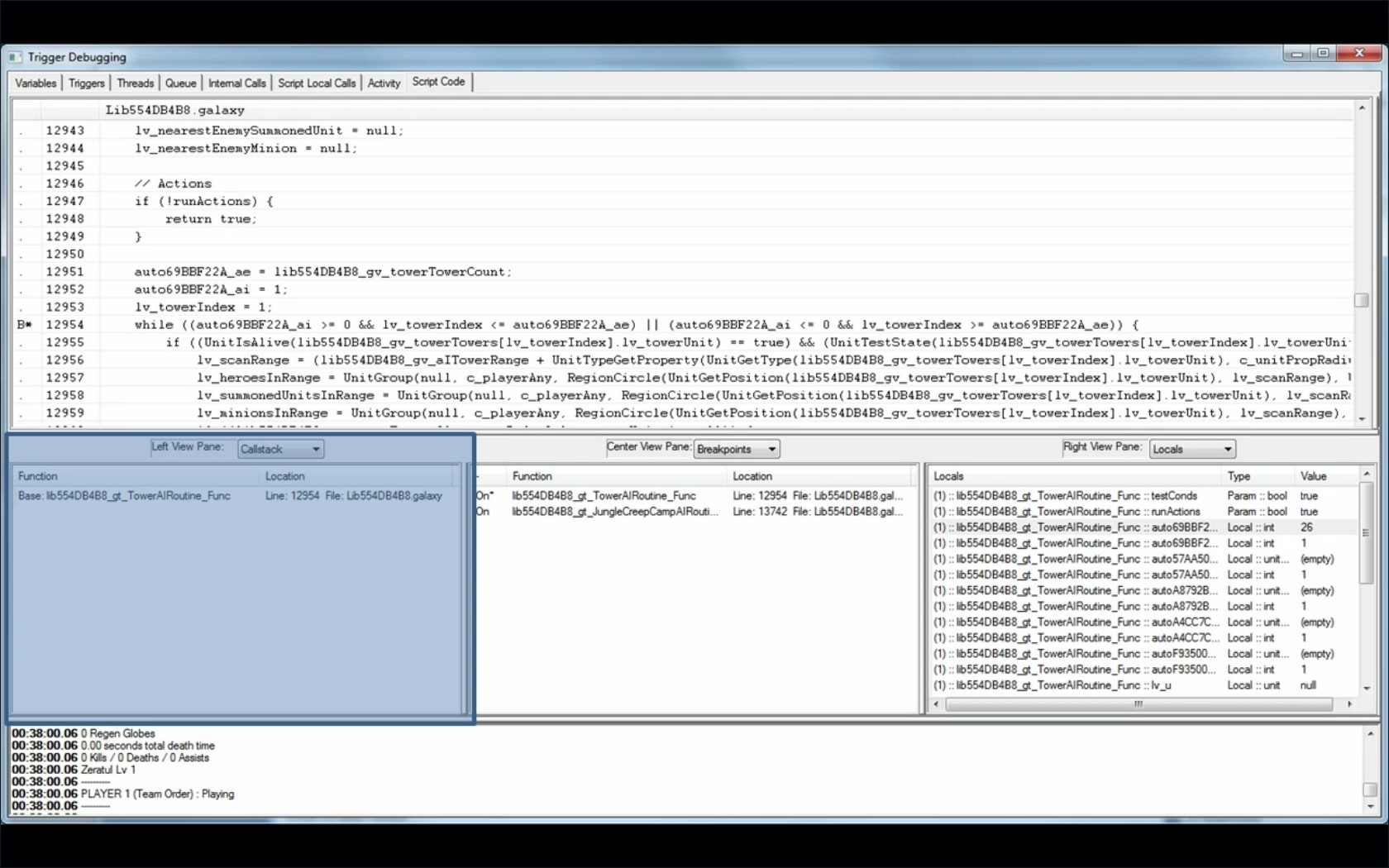The height and width of the screenshot is (868, 1389).
Task: Click Function header in Breakpoints pane
Action: [x=617, y=476]
